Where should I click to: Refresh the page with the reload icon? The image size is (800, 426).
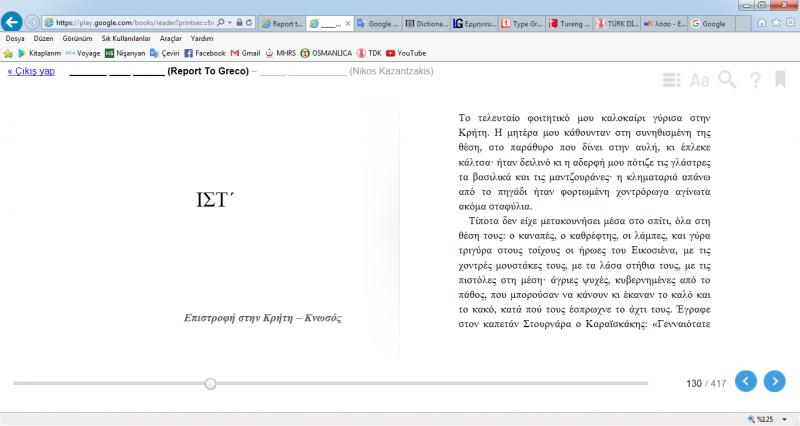pyautogui.click(x=249, y=22)
